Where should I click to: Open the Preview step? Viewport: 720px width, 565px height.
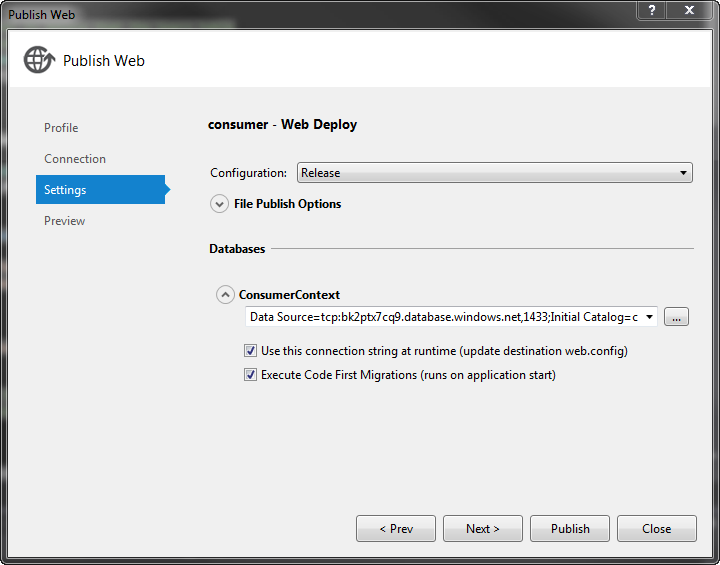point(65,221)
